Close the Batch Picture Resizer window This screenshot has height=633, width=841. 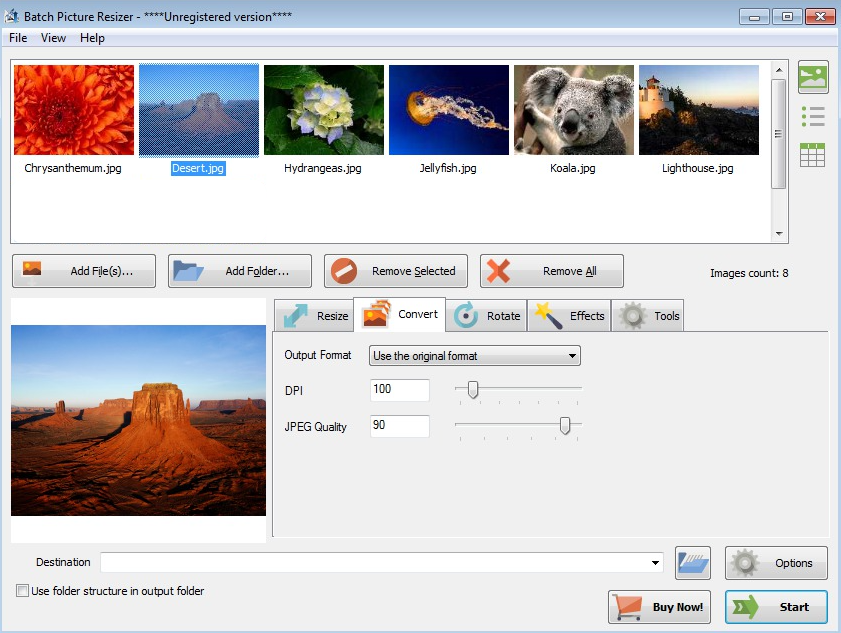click(820, 17)
